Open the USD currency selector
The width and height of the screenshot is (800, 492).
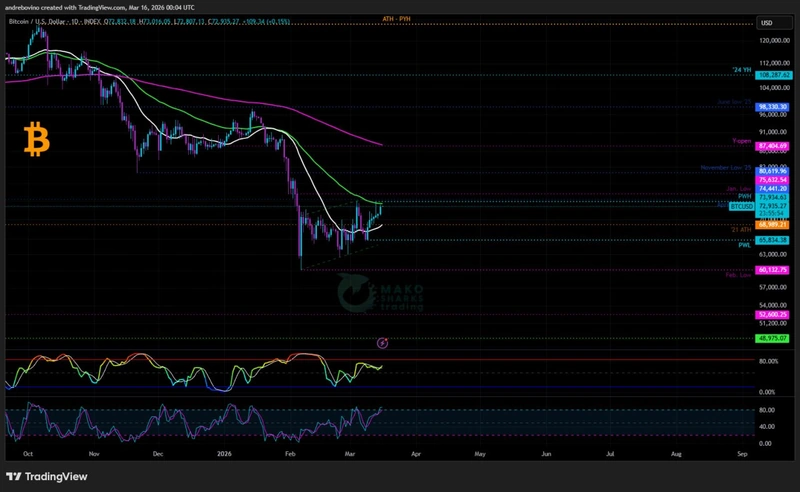coord(767,23)
